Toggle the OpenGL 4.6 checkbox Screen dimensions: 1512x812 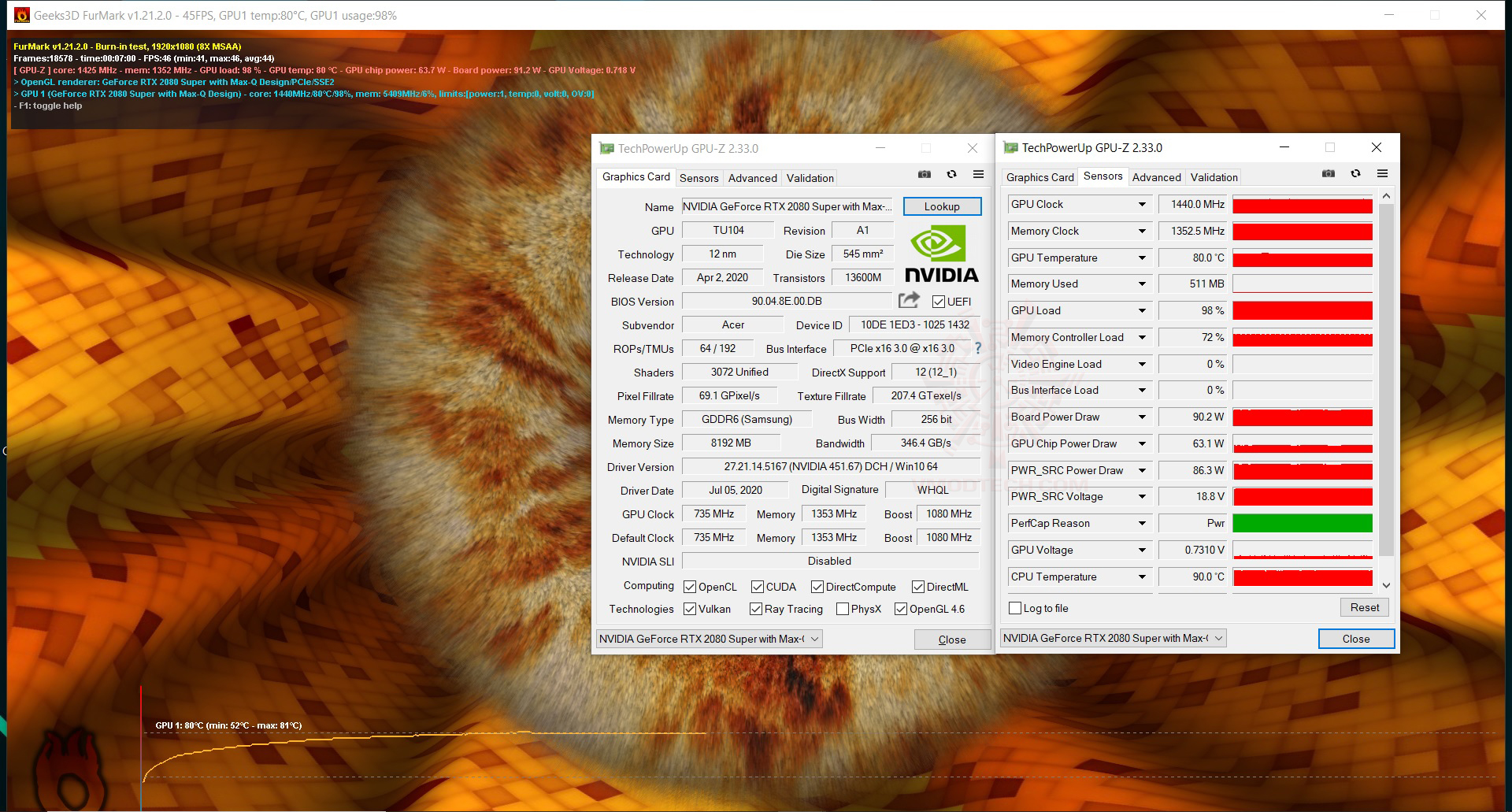[901, 609]
